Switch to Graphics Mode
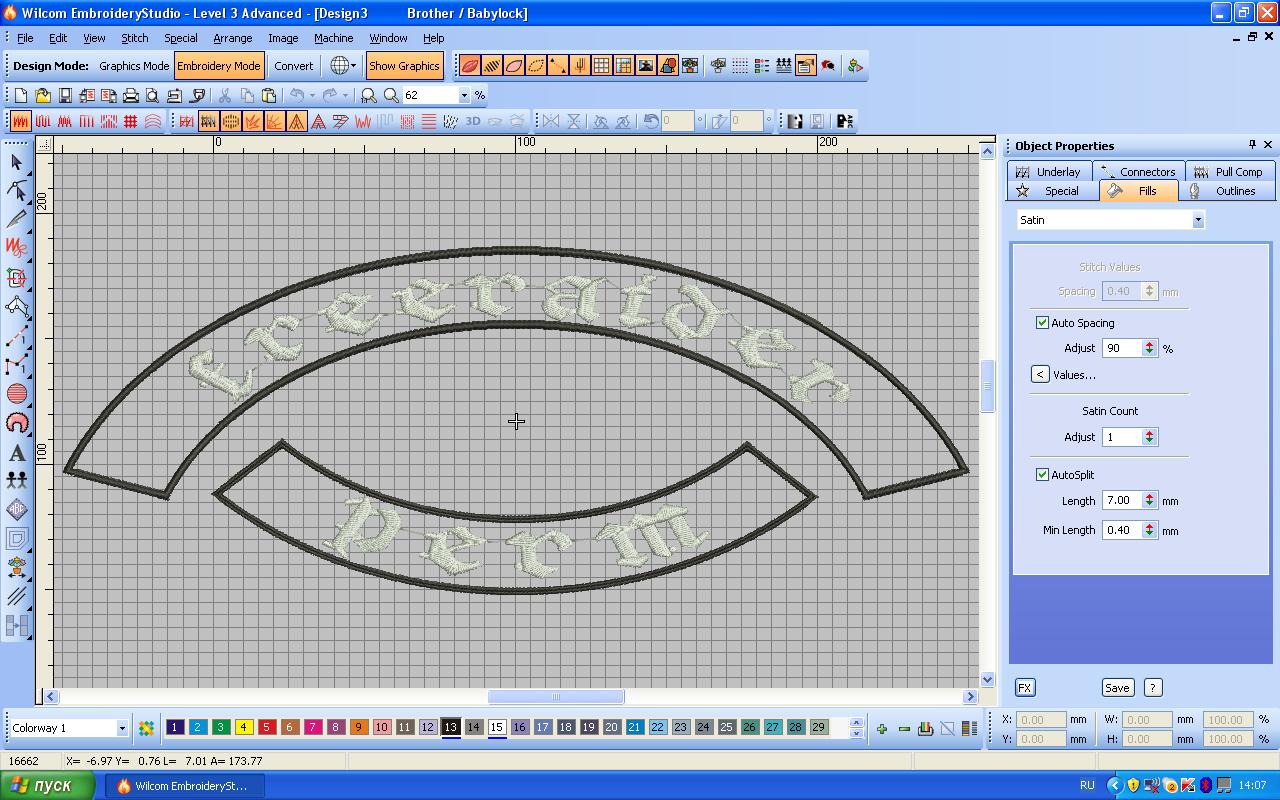Viewport: 1280px width, 800px height. (134, 66)
